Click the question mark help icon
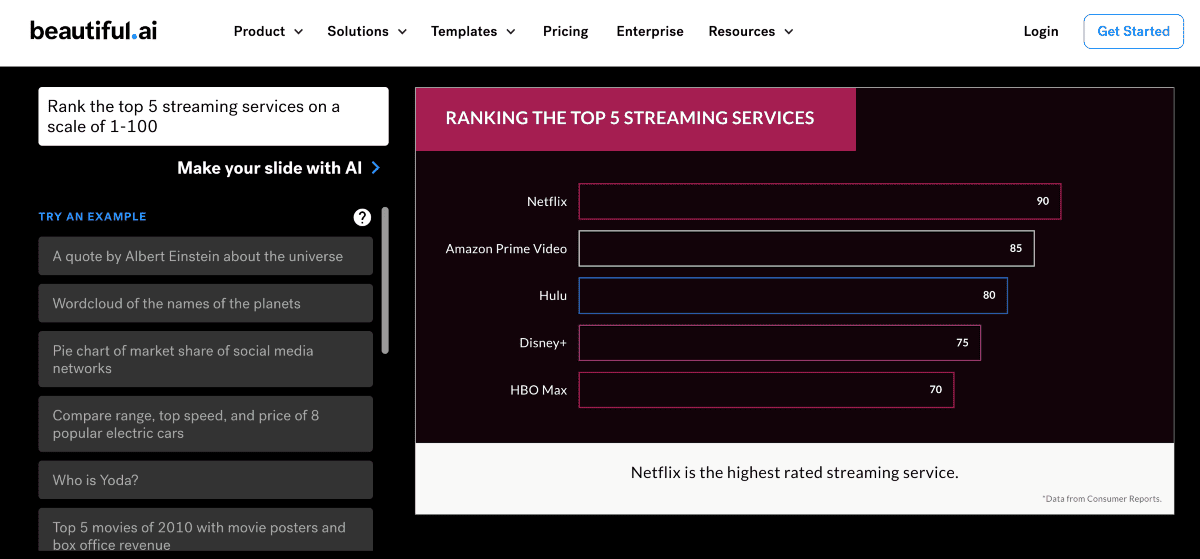 362,217
